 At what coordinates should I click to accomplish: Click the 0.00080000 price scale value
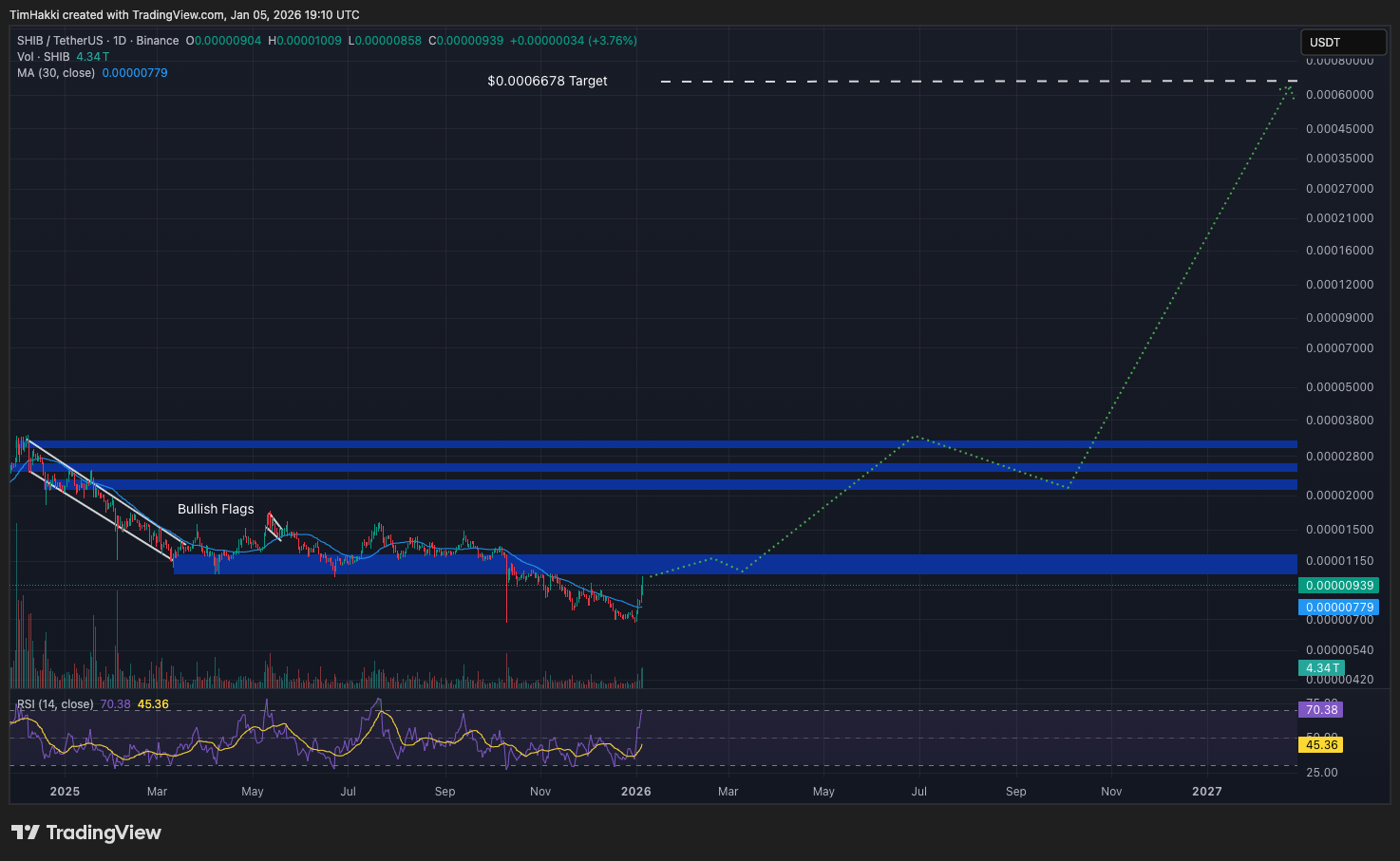[1339, 60]
